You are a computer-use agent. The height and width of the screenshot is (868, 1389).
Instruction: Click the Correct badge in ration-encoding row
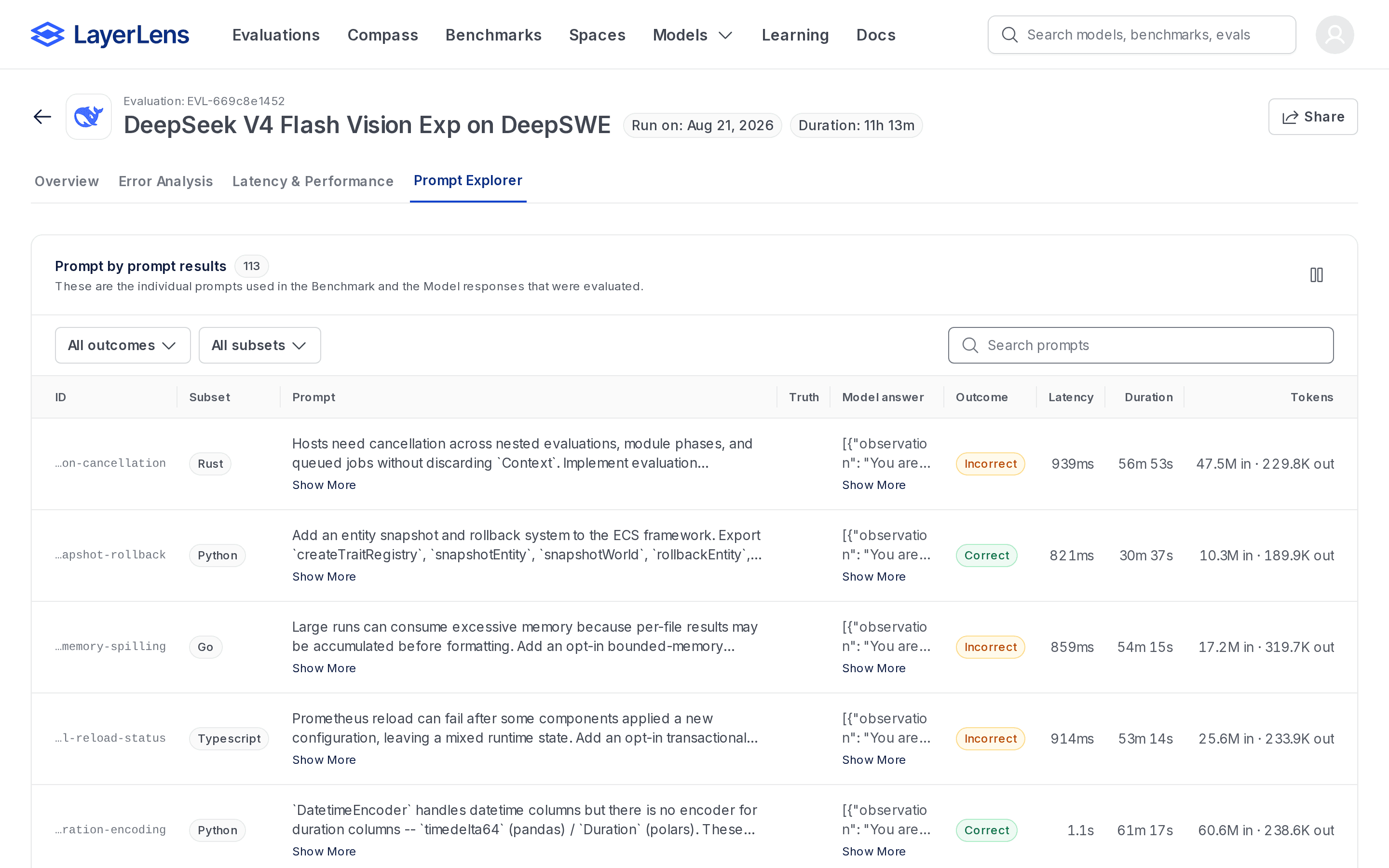point(986,831)
